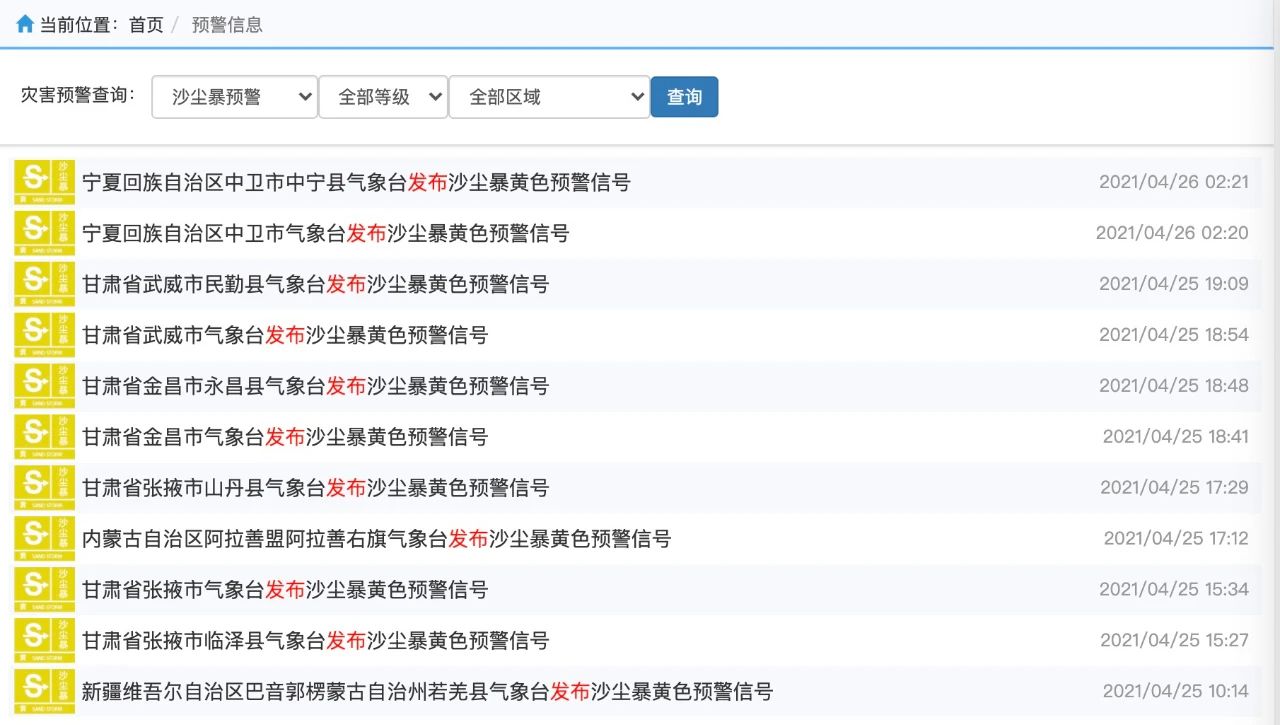Click sandstorm icon beside 张掖市山丹县 warning
Screen dimensions: 1280x725
45,488
